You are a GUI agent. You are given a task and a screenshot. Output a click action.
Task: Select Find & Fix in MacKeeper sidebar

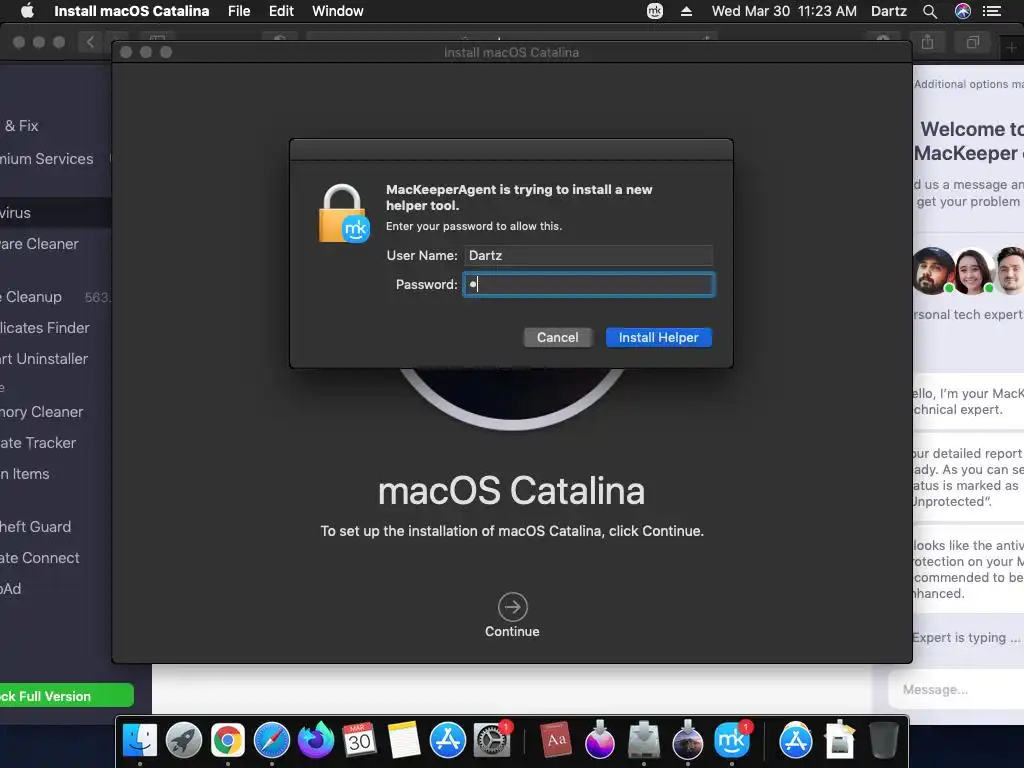[20, 125]
